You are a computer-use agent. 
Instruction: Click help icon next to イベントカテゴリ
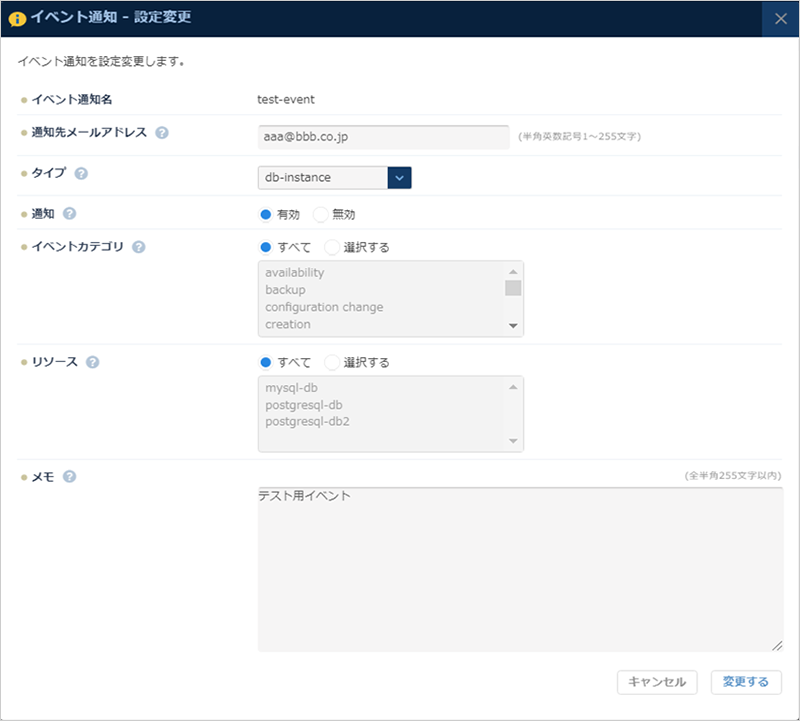click(139, 247)
